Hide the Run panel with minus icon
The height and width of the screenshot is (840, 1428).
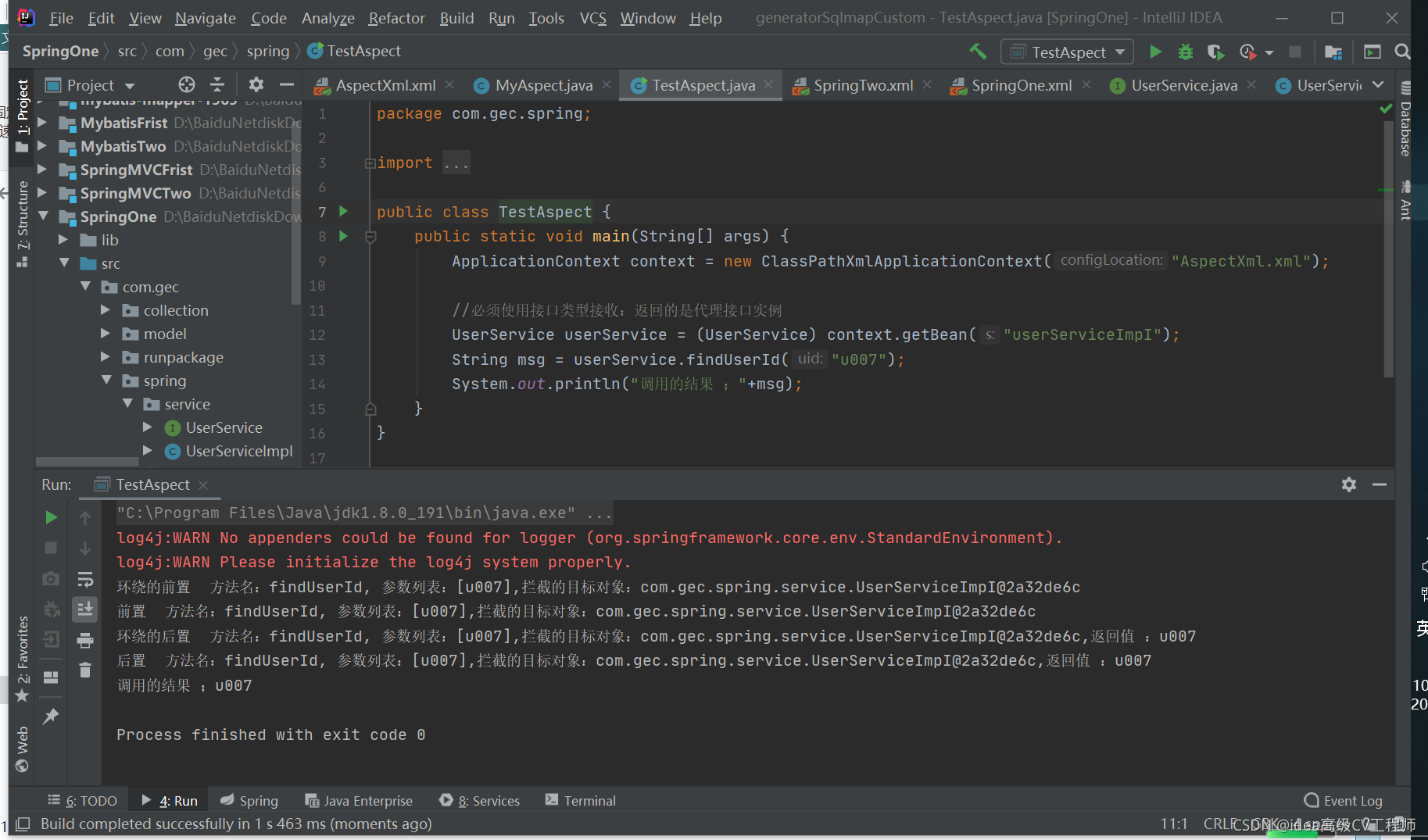[x=1380, y=484]
